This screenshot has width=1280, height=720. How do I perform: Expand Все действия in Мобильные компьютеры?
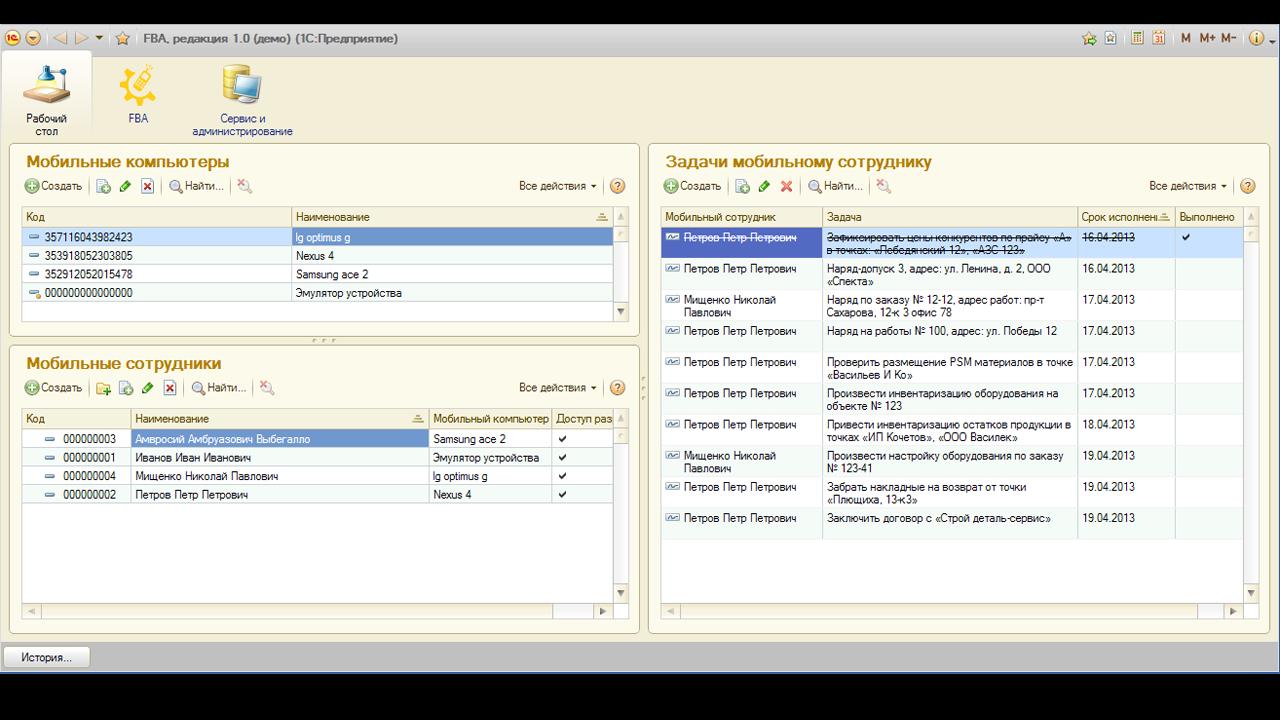[x=557, y=186]
